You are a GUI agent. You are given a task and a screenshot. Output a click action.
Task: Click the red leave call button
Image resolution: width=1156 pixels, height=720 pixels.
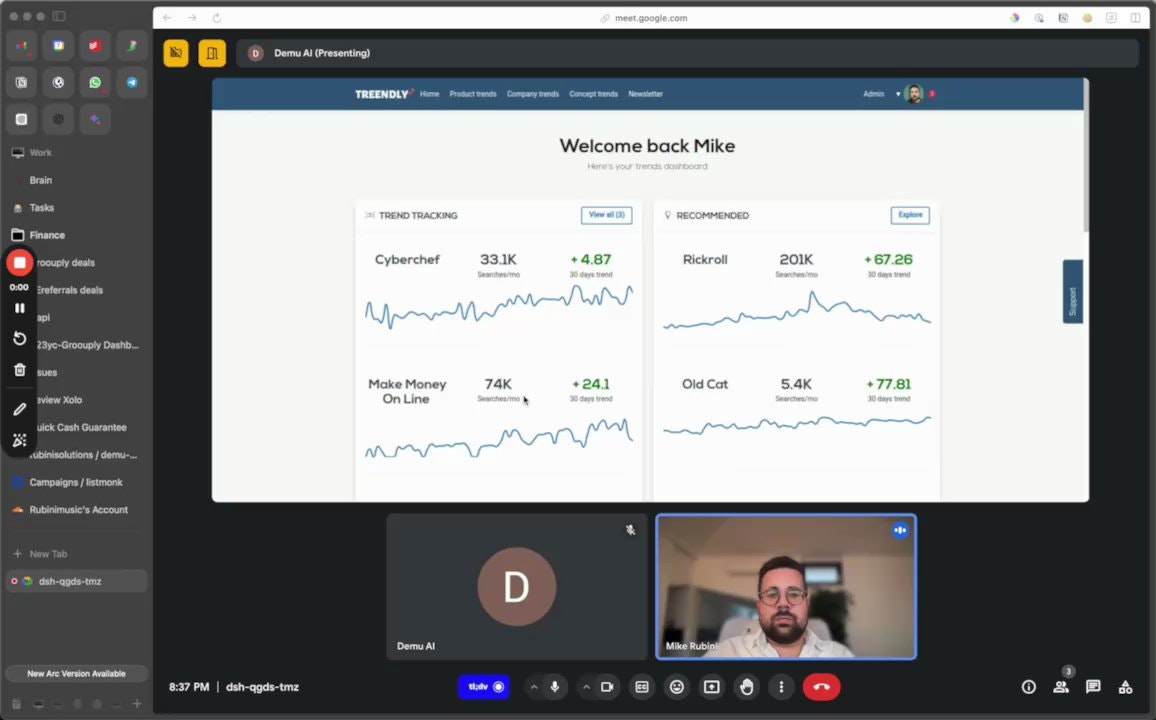(821, 687)
